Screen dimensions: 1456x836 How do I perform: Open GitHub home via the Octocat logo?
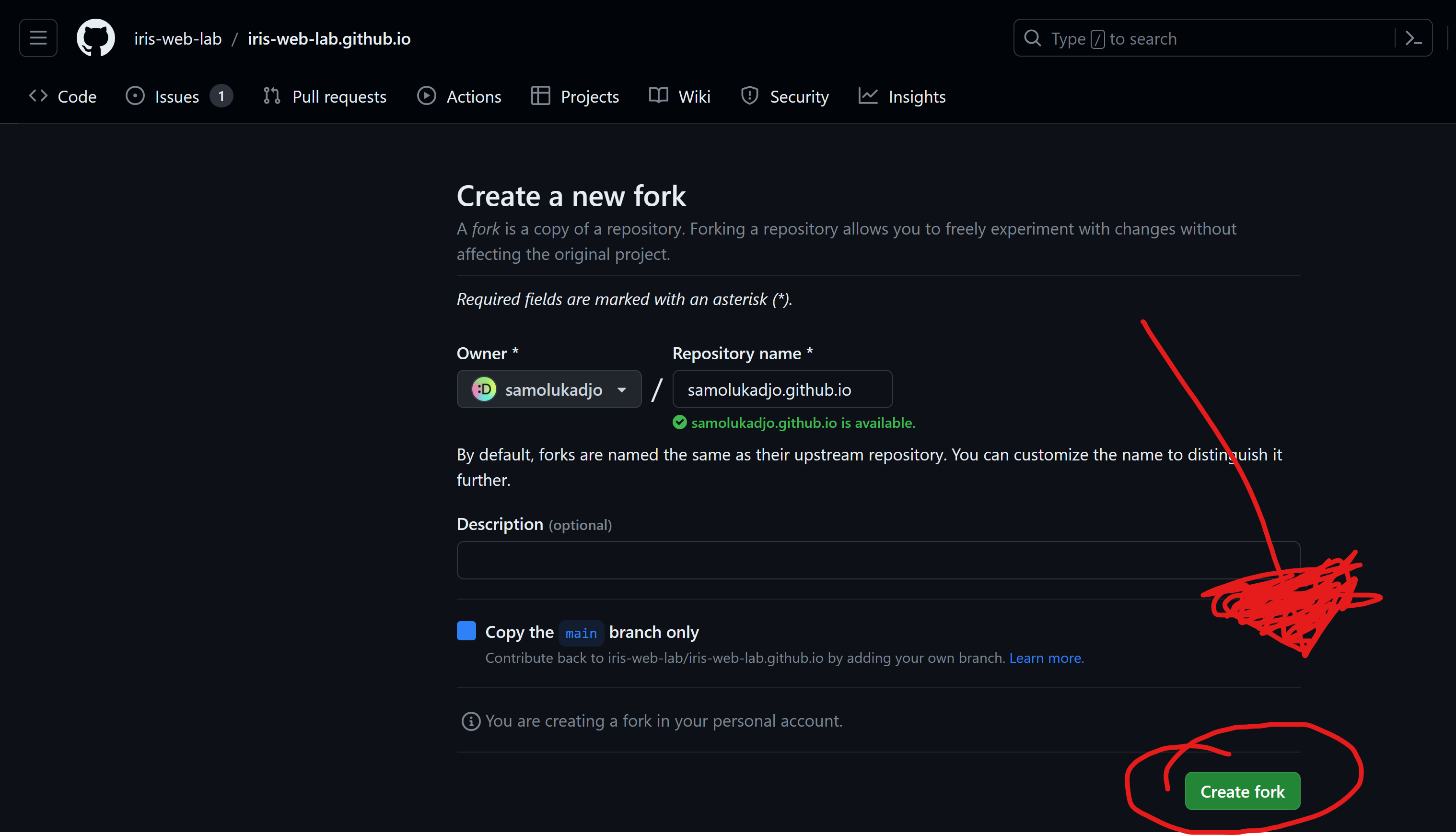coord(95,37)
